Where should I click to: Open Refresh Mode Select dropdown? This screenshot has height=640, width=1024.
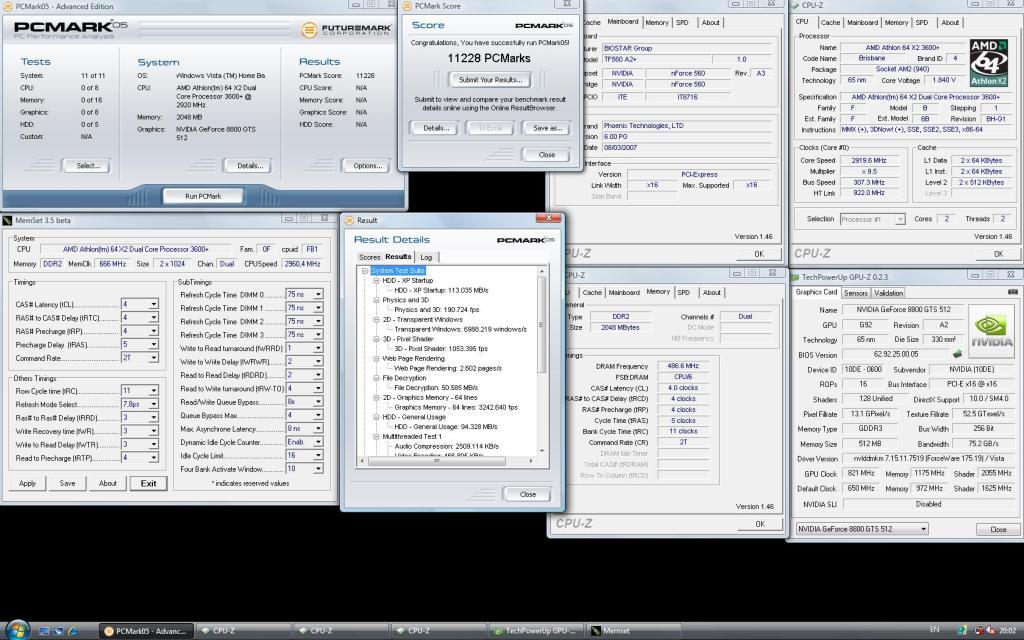[x=153, y=404]
